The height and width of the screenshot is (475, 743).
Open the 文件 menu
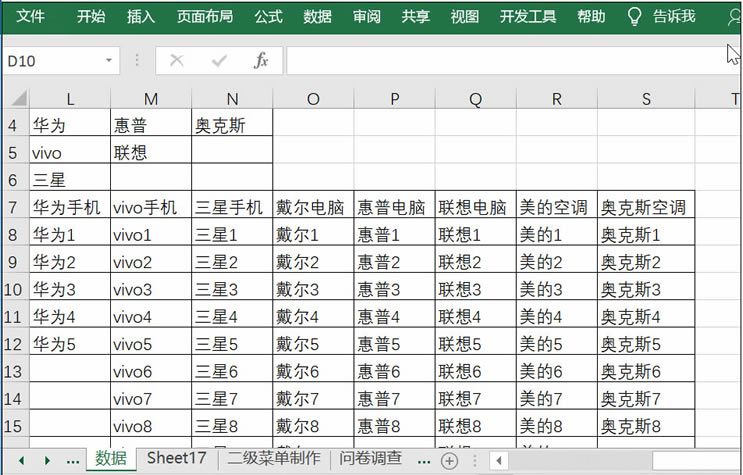[30, 17]
